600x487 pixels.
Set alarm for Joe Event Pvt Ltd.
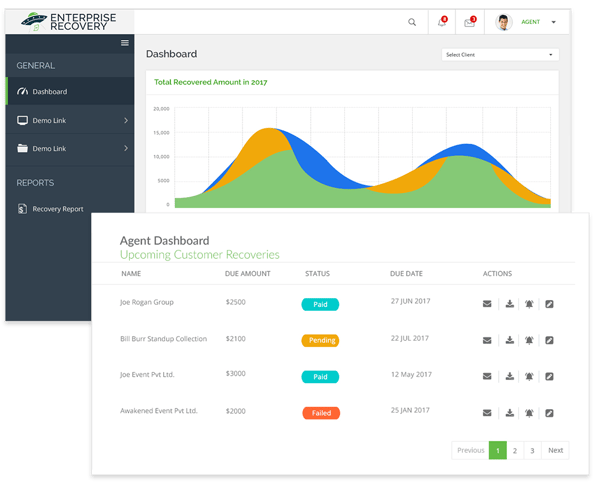[529, 376]
